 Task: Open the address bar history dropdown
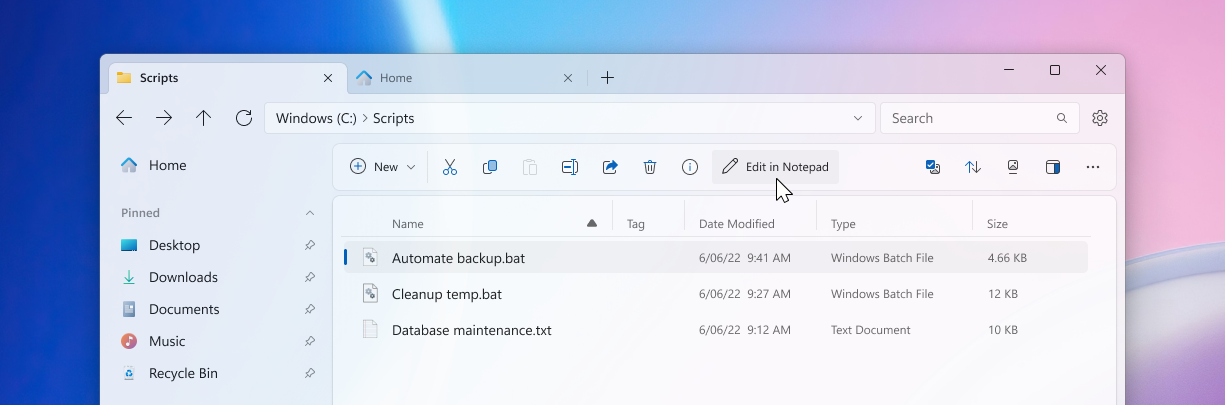[858, 118]
